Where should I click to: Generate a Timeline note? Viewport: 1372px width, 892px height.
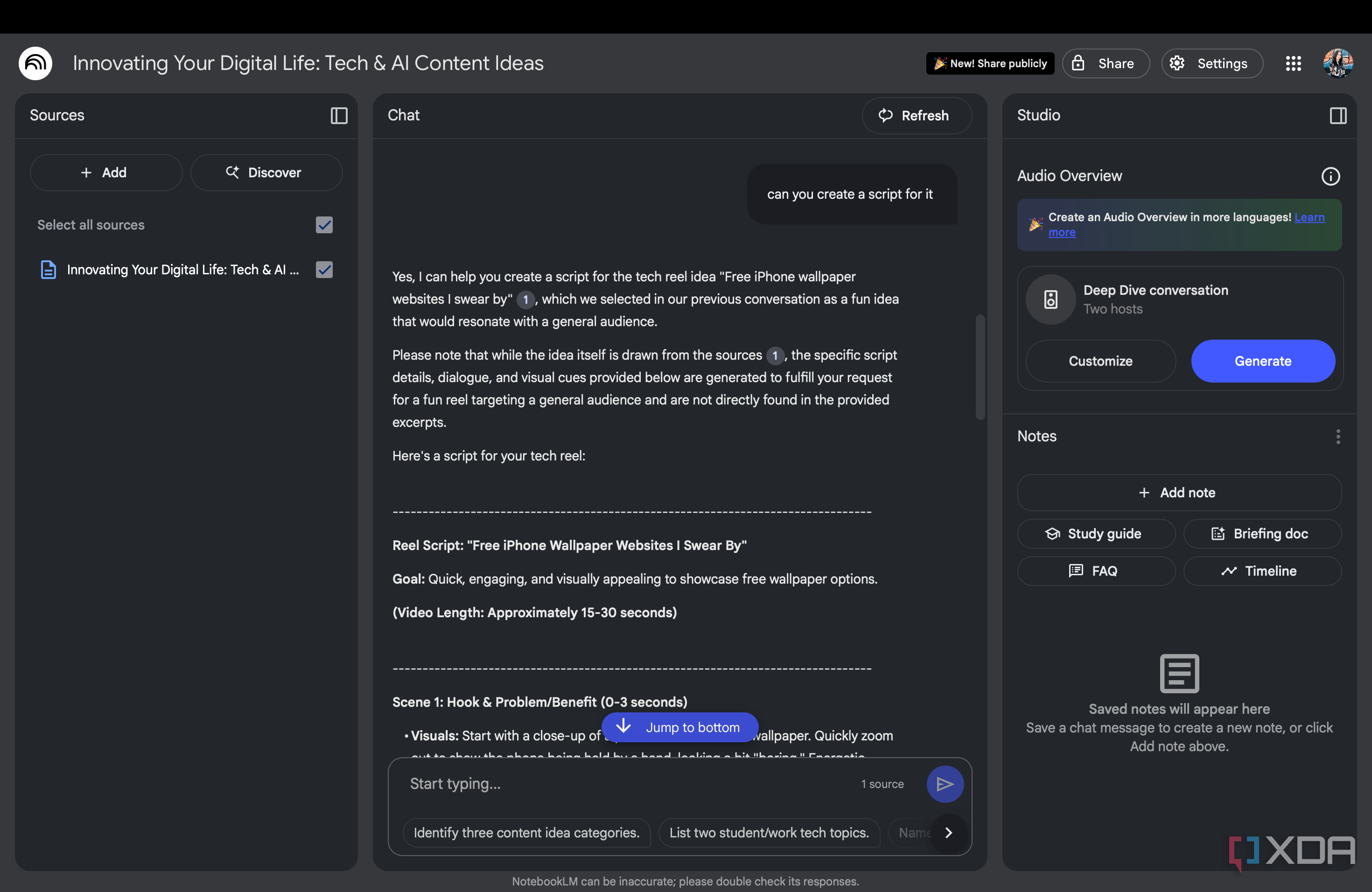click(x=1262, y=571)
